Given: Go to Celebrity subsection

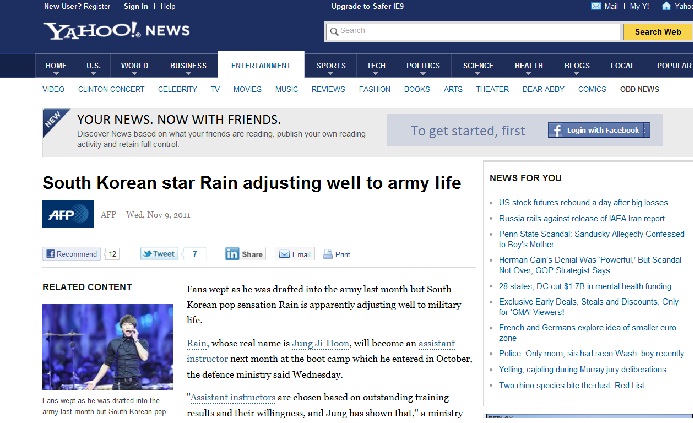Looking at the screenshot, I should [178, 89].
